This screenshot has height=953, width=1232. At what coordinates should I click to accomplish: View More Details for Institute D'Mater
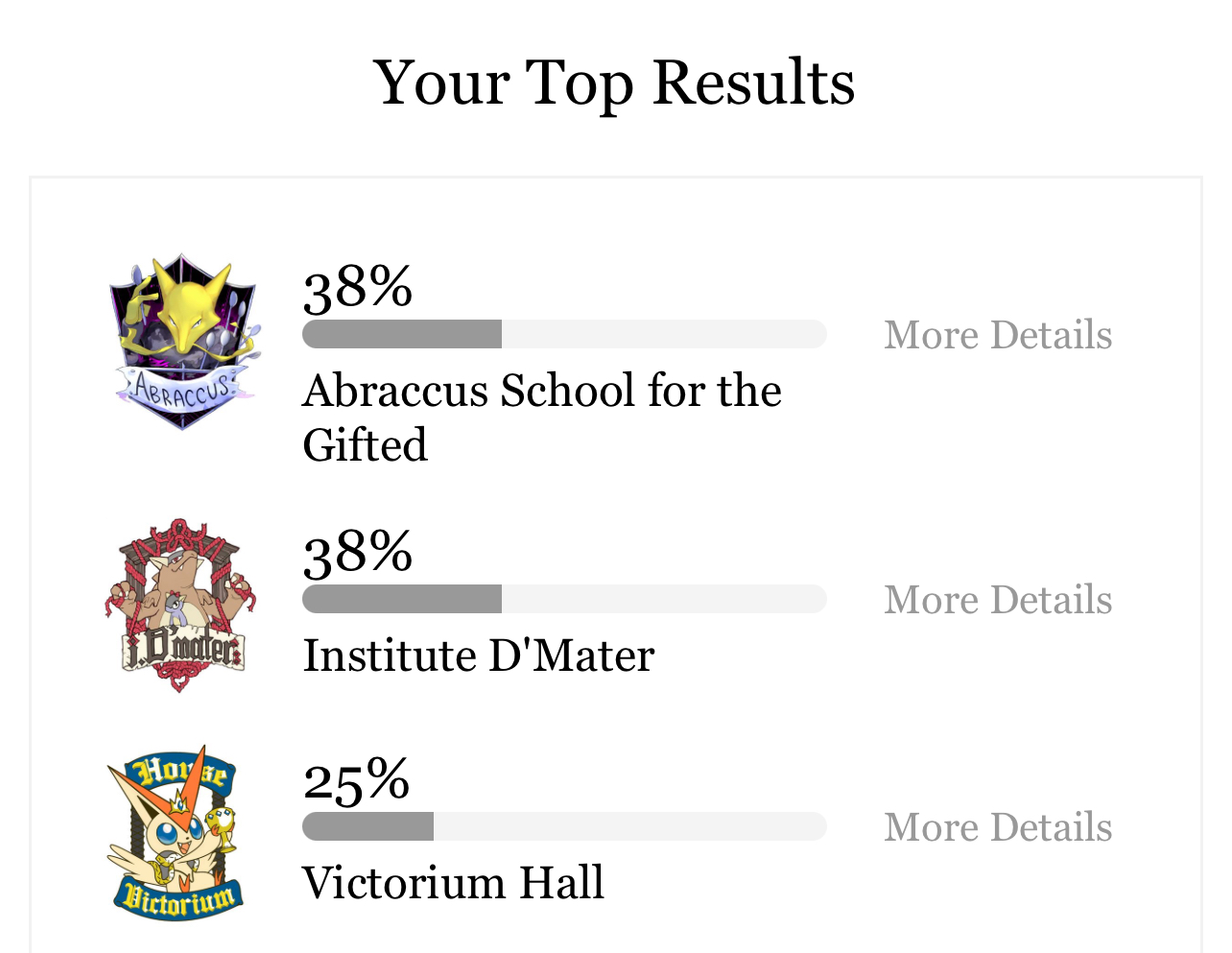coord(998,600)
